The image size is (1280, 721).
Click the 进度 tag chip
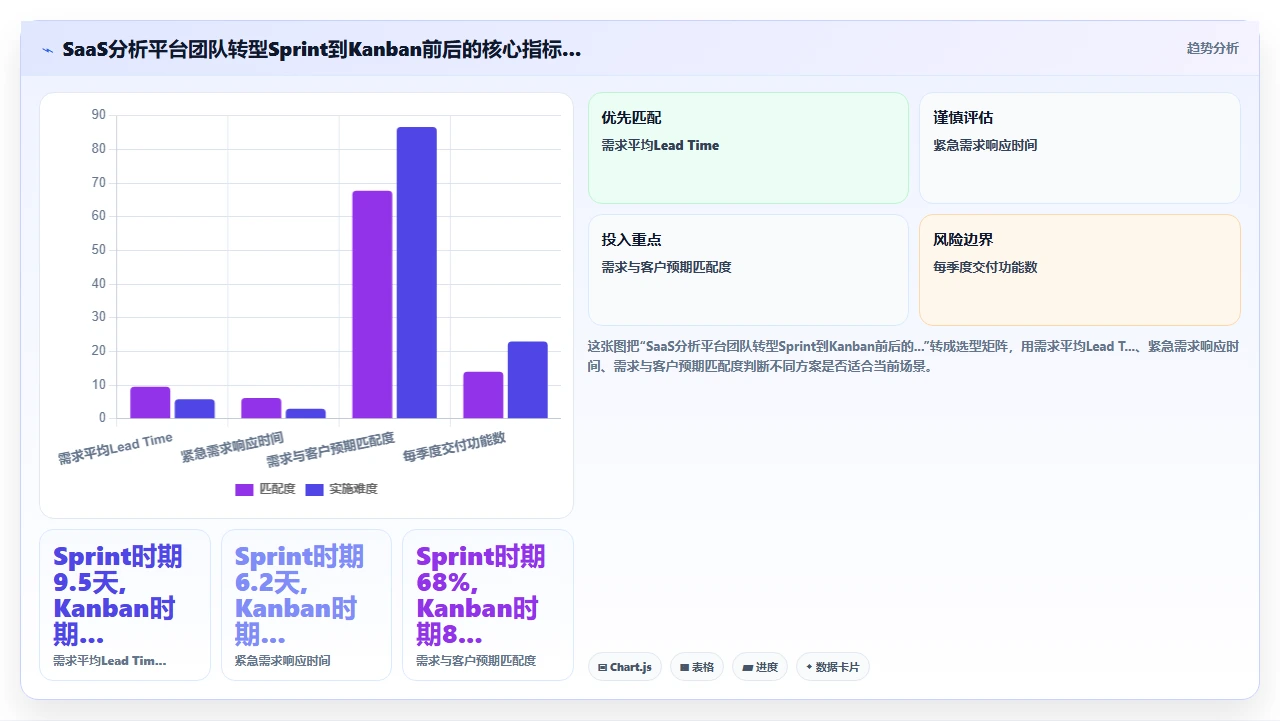760,667
